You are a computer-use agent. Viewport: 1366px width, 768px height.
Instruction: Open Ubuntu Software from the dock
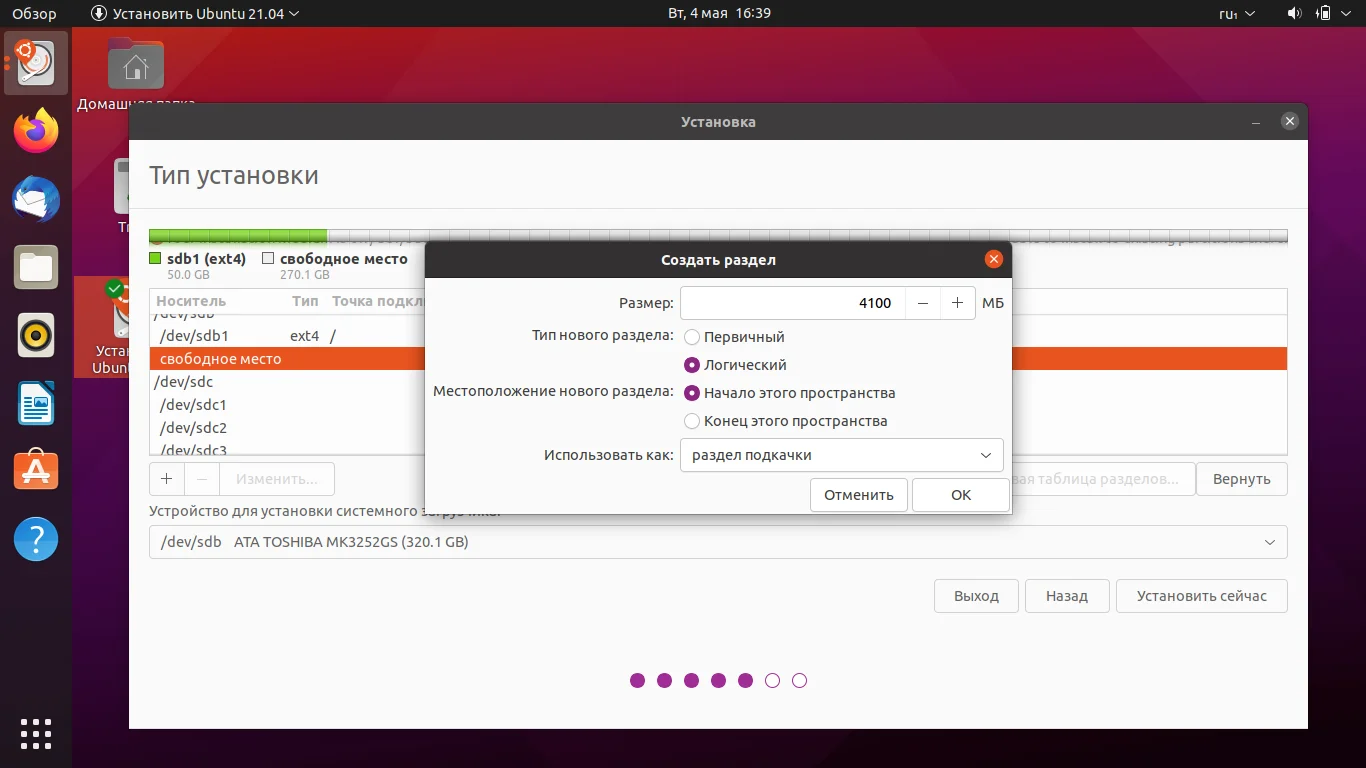[x=35, y=470]
